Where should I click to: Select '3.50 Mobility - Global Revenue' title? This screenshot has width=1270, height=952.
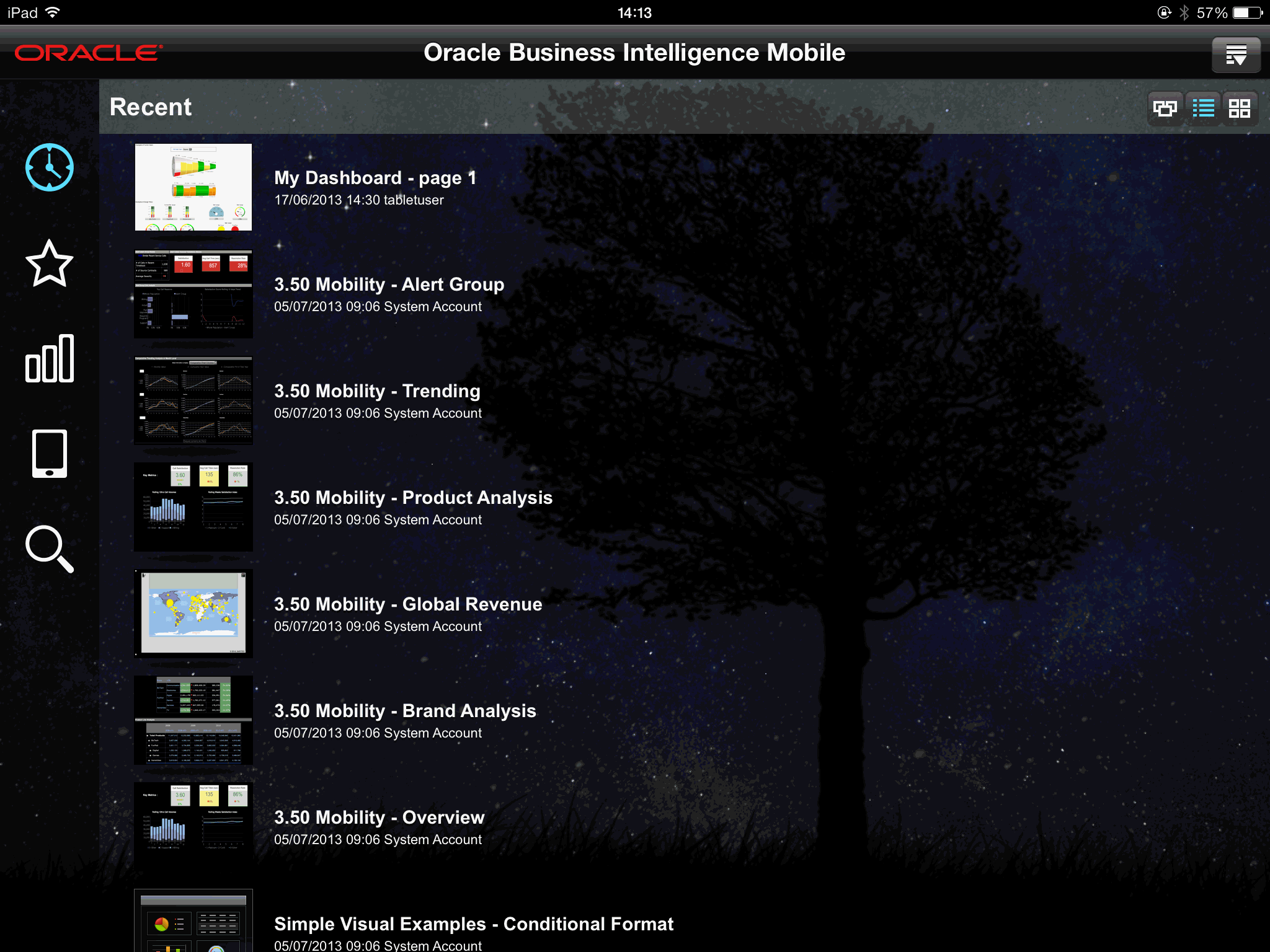tap(408, 604)
